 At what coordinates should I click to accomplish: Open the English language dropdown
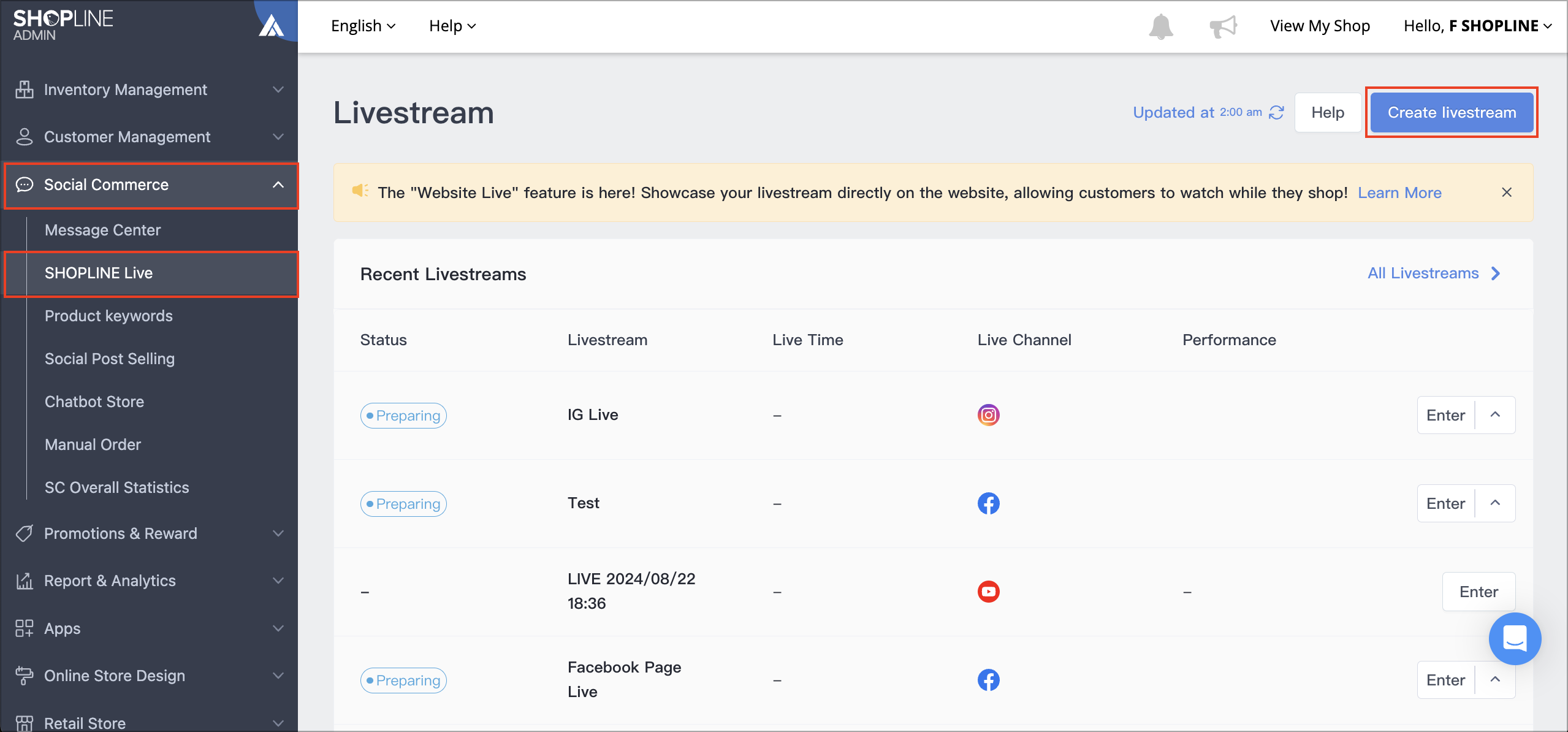pyautogui.click(x=363, y=26)
